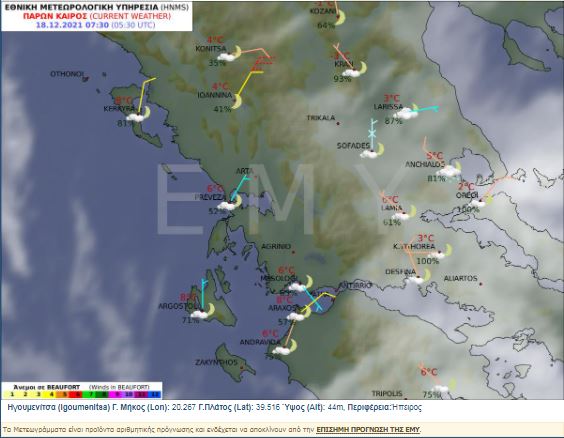Screen dimensions: 564x438
Task: Click the Άνεμοι σε BEAUFORT legend title
Action: coord(47,387)
